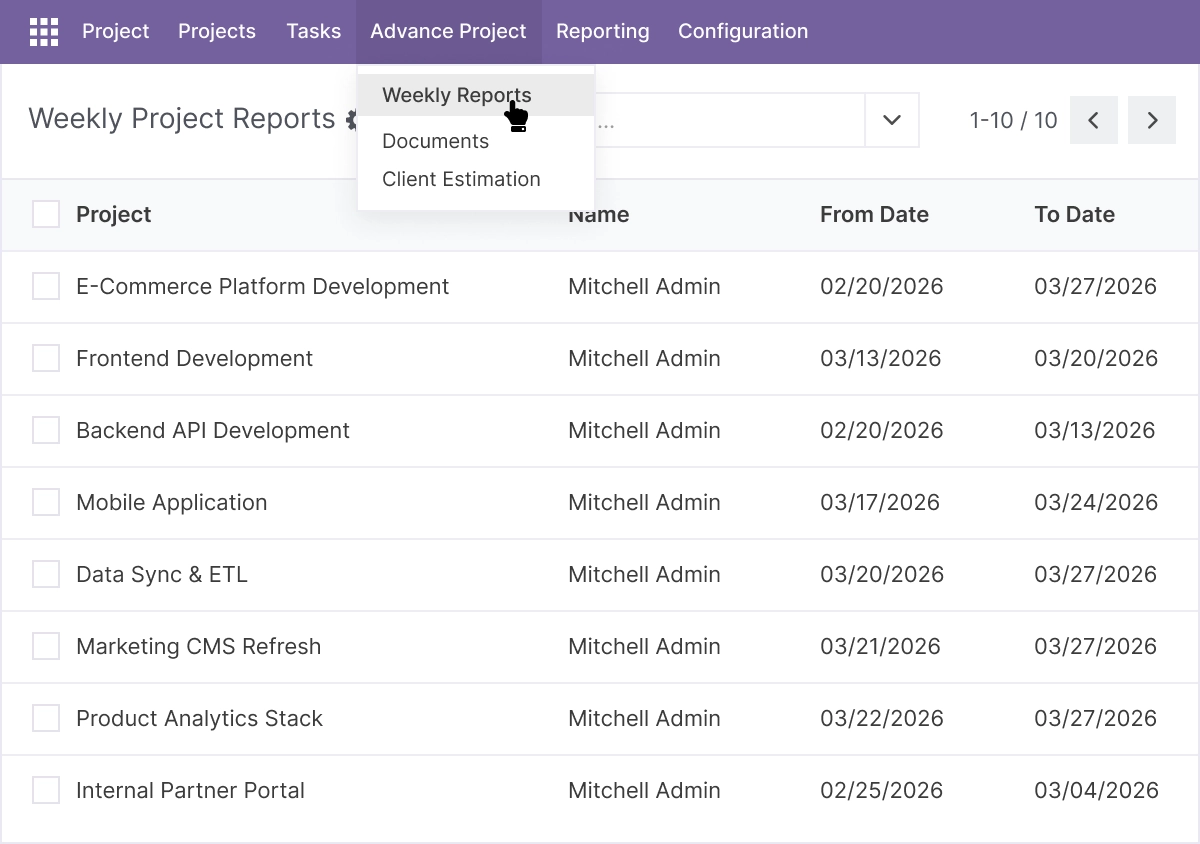Open the Projects menu
1200x844 pixels.
(217, 32)
